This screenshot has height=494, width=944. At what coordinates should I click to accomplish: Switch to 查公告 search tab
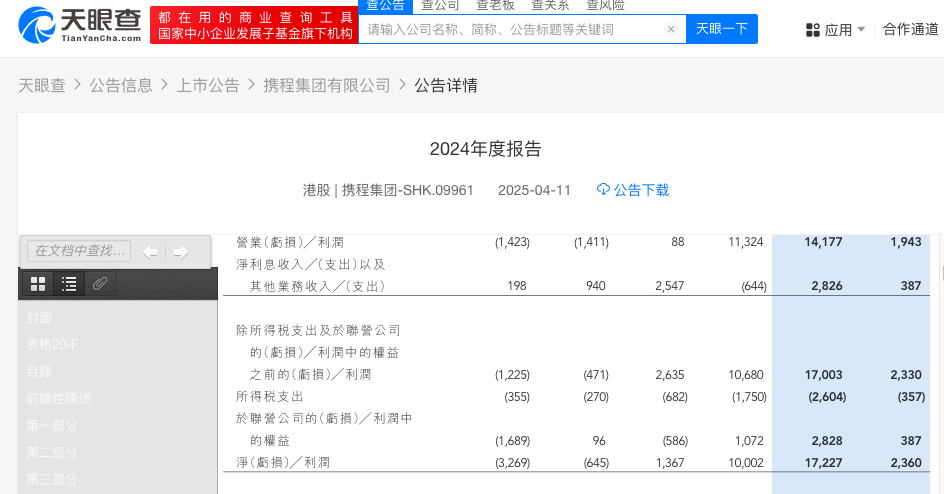coord(385,6)
